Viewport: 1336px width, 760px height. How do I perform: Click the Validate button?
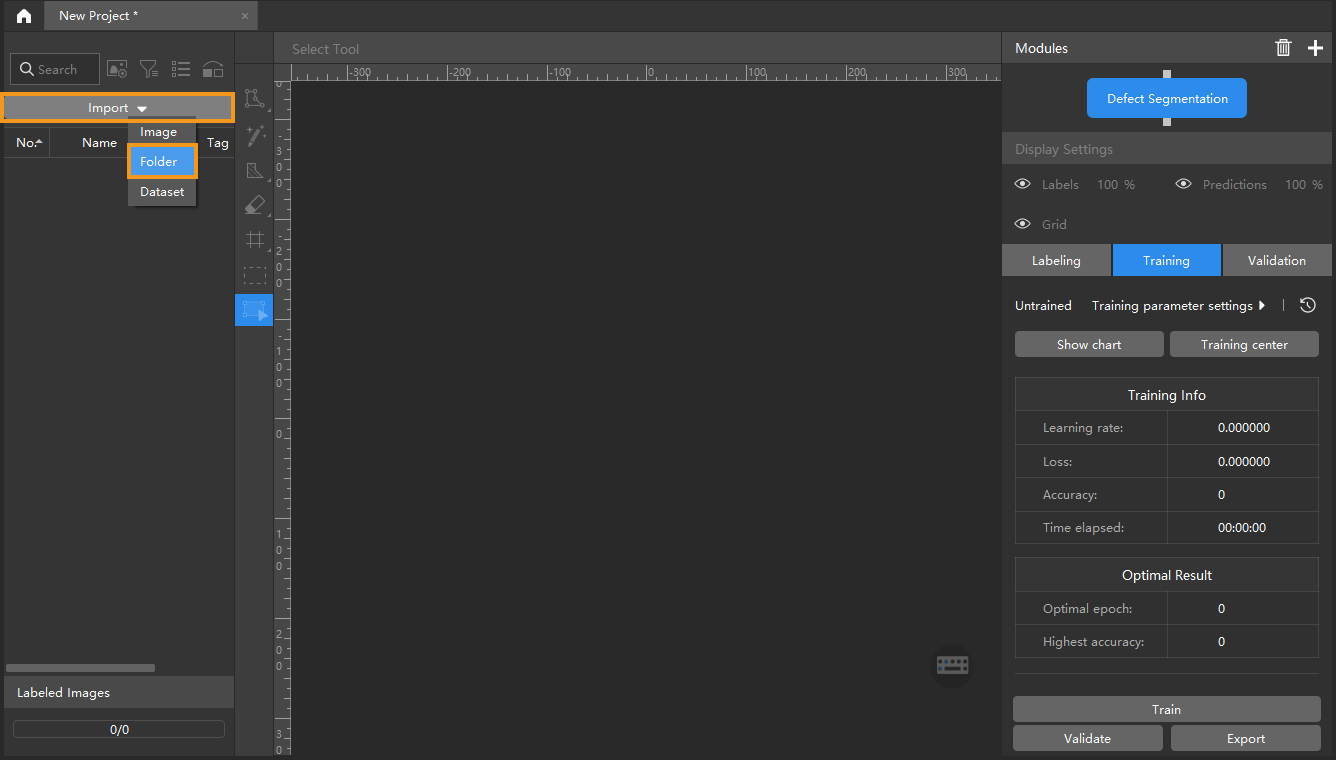click(x=1087, y=738)
